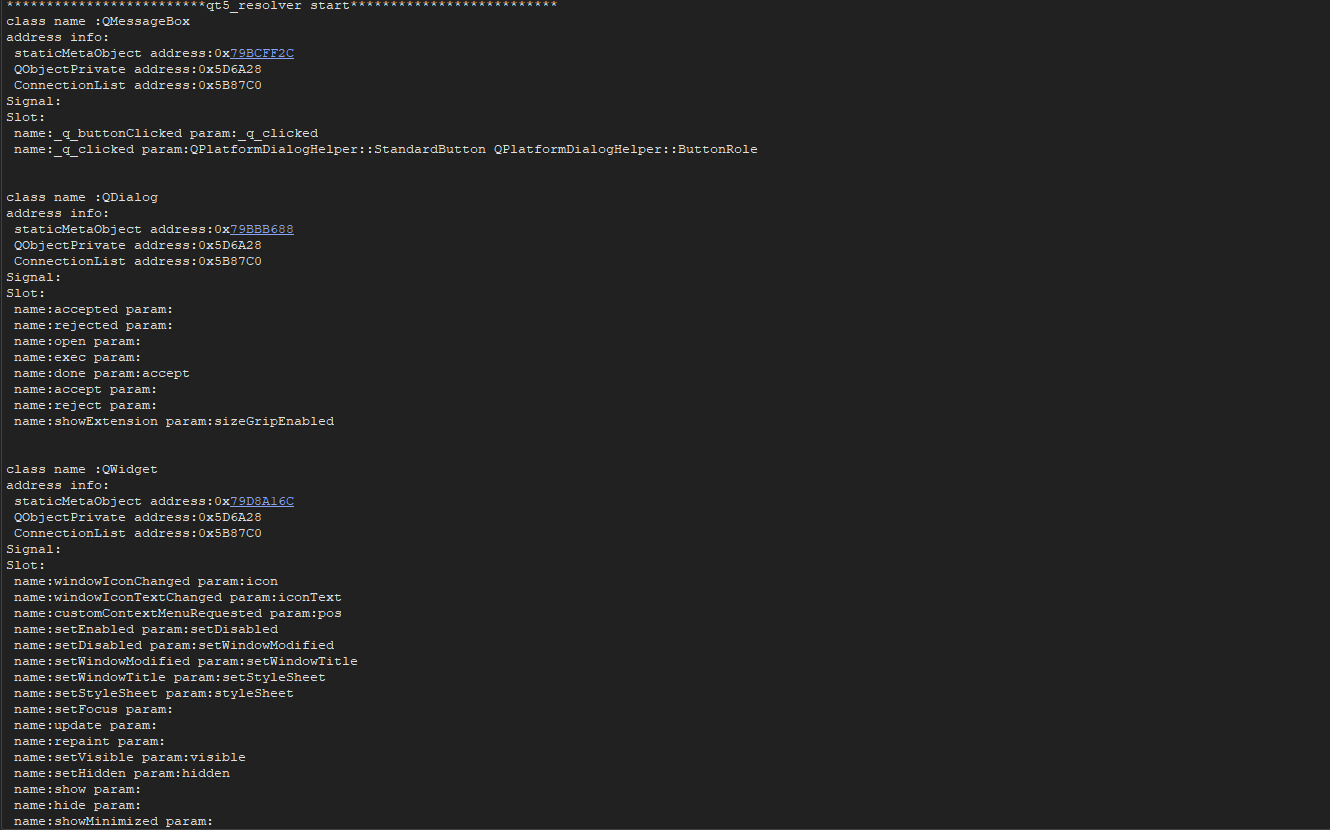
Task: Click the 'class name :QDialog' line
Action: point(82,197)
